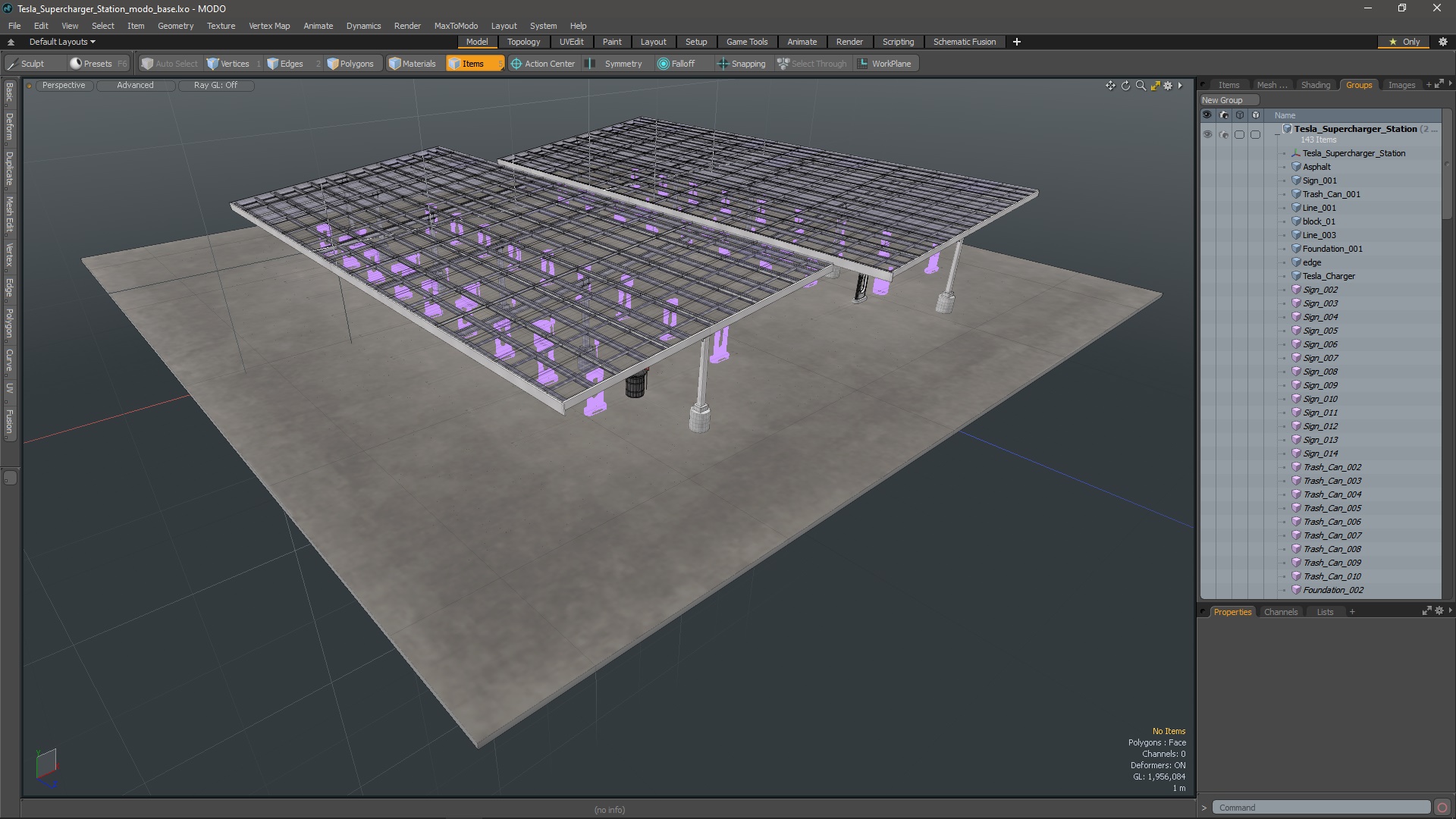
Task: Switch to the Channels tab
Action: (x=1281, y=612)
